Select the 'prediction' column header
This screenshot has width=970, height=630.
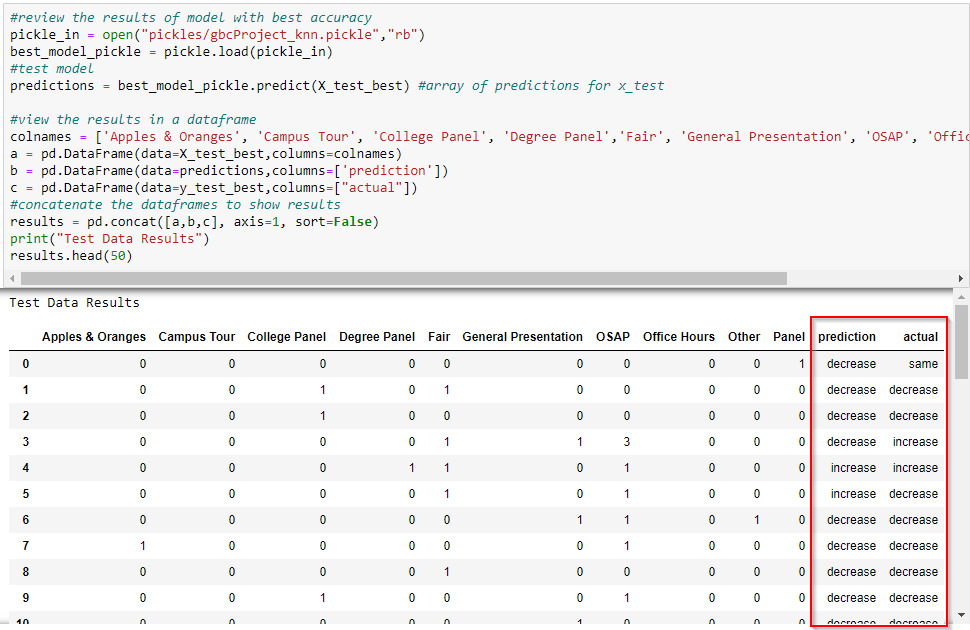pos(846,337)
